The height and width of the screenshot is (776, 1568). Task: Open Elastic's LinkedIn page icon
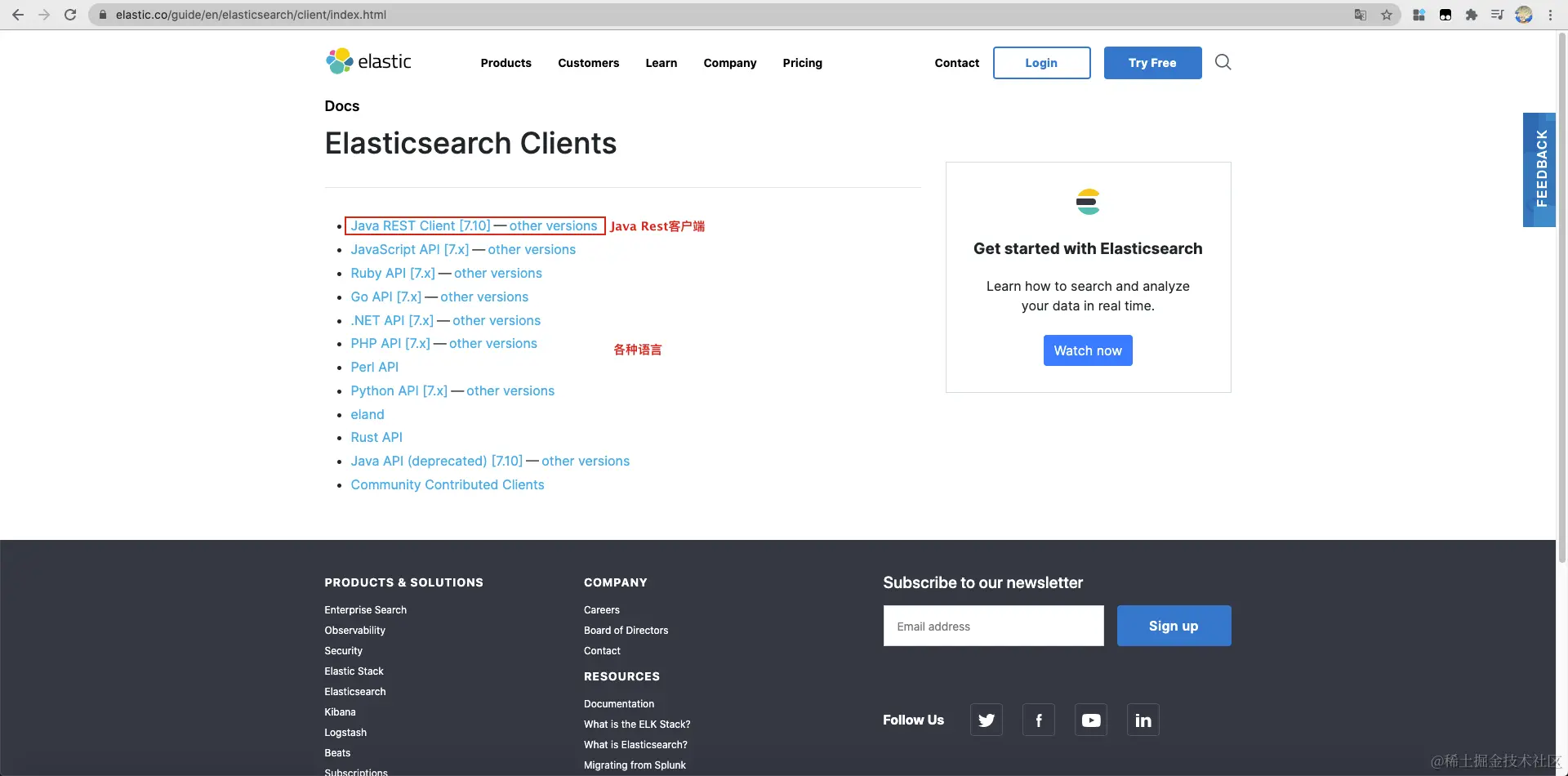pos(1143,720)
